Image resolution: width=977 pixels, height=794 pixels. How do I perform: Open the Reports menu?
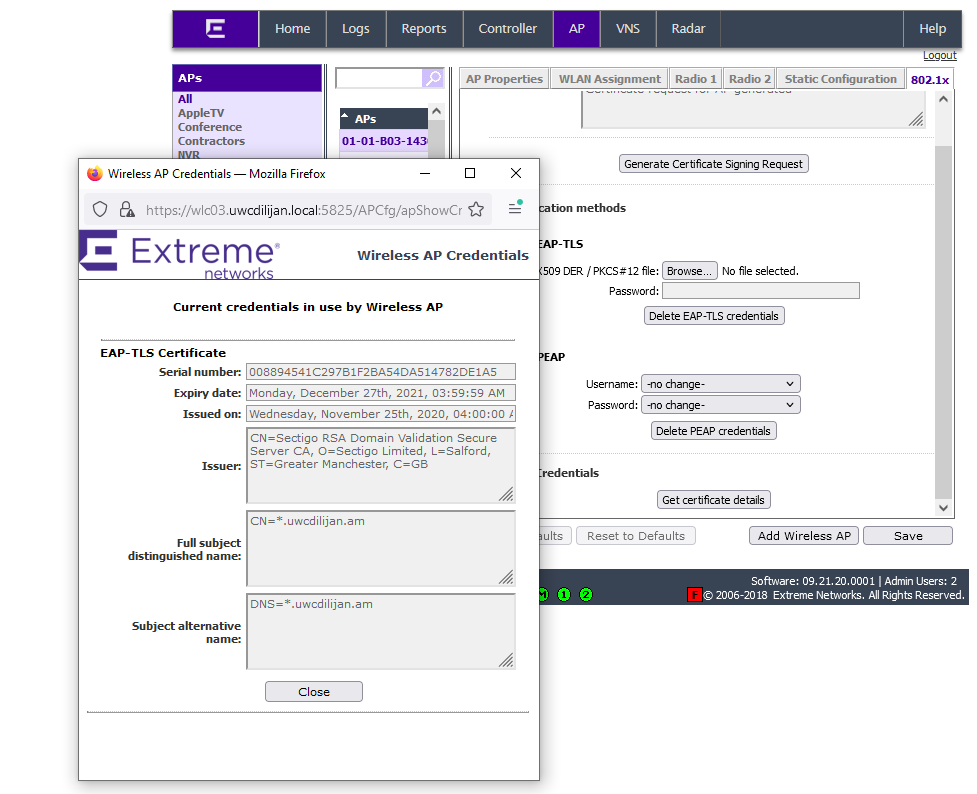424,29
